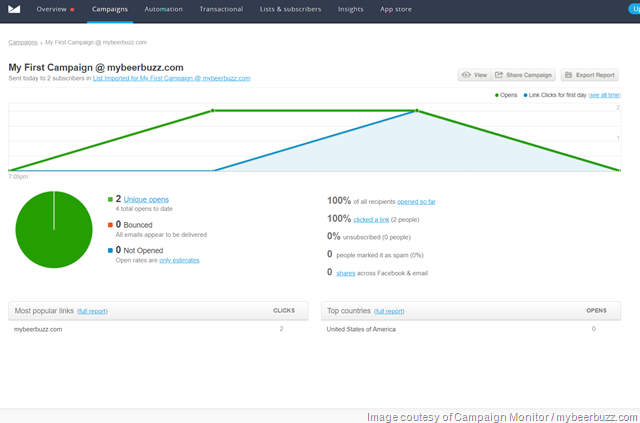Click the Share Campaign button
This screenshot has width=640, height=423.
point(523,75)
